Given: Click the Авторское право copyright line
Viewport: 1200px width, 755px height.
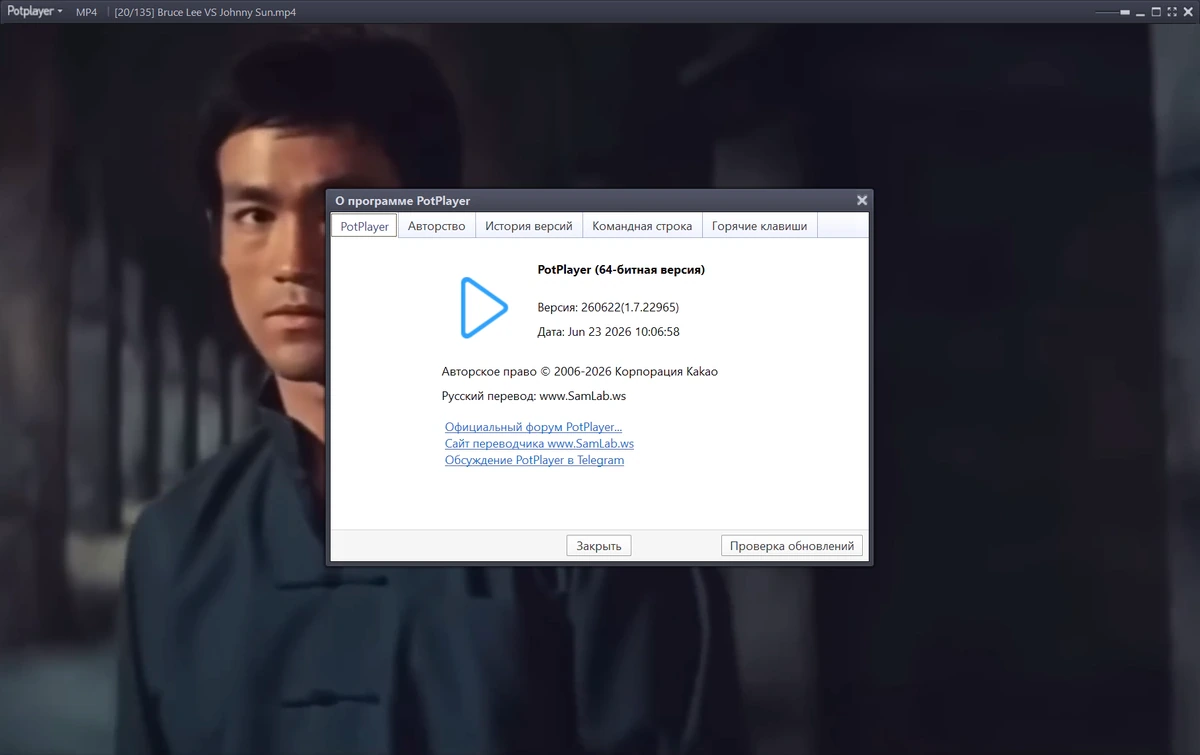Looking at the screenshot, I should tap(580, 371).
